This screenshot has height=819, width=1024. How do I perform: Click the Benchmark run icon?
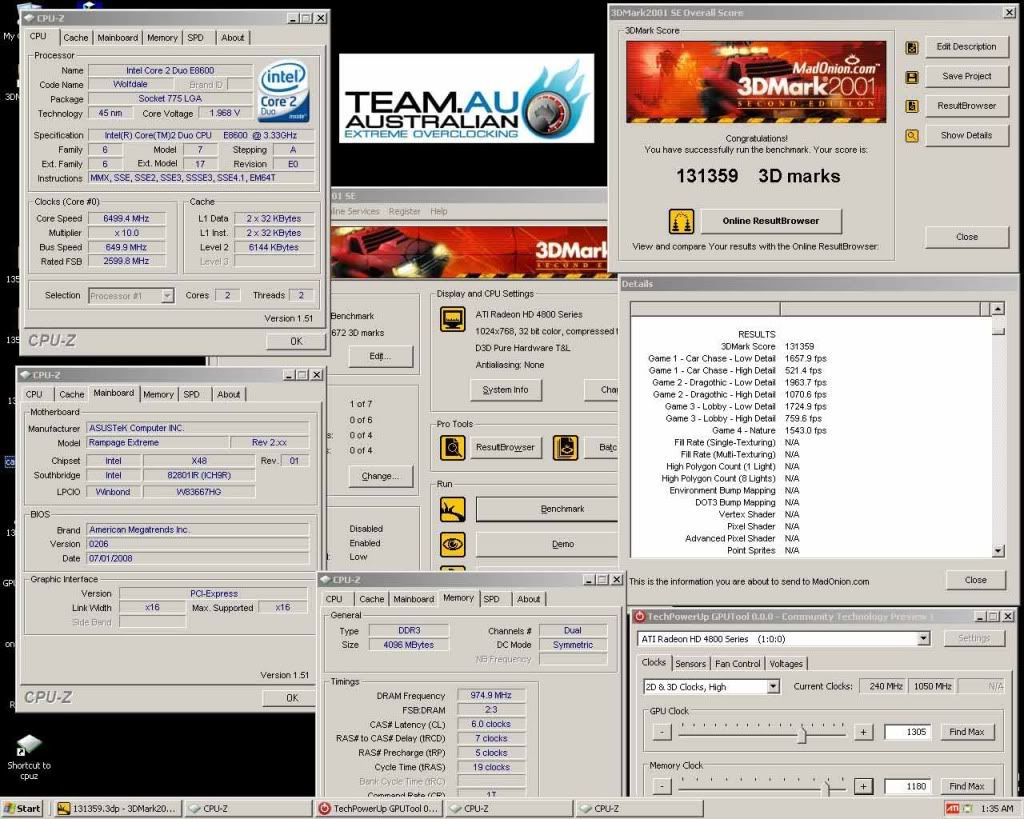coord(453,509)
